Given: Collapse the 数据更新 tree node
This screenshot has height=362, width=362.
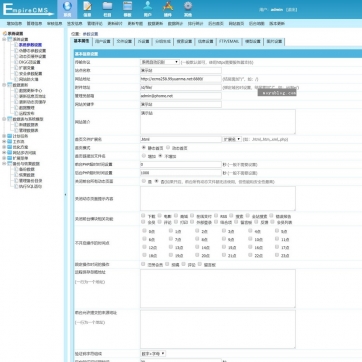Looking at the screenshot, I should pos(4,85).
